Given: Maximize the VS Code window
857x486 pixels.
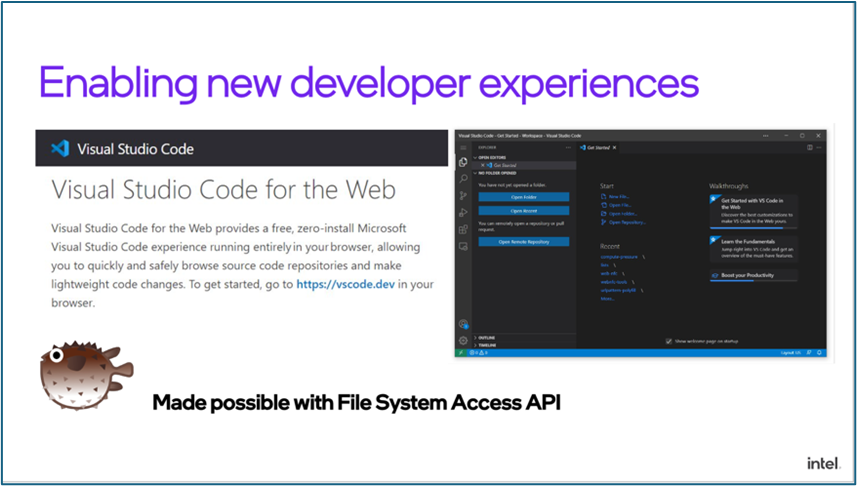Looking at the screenshot, I should [802, 135].
